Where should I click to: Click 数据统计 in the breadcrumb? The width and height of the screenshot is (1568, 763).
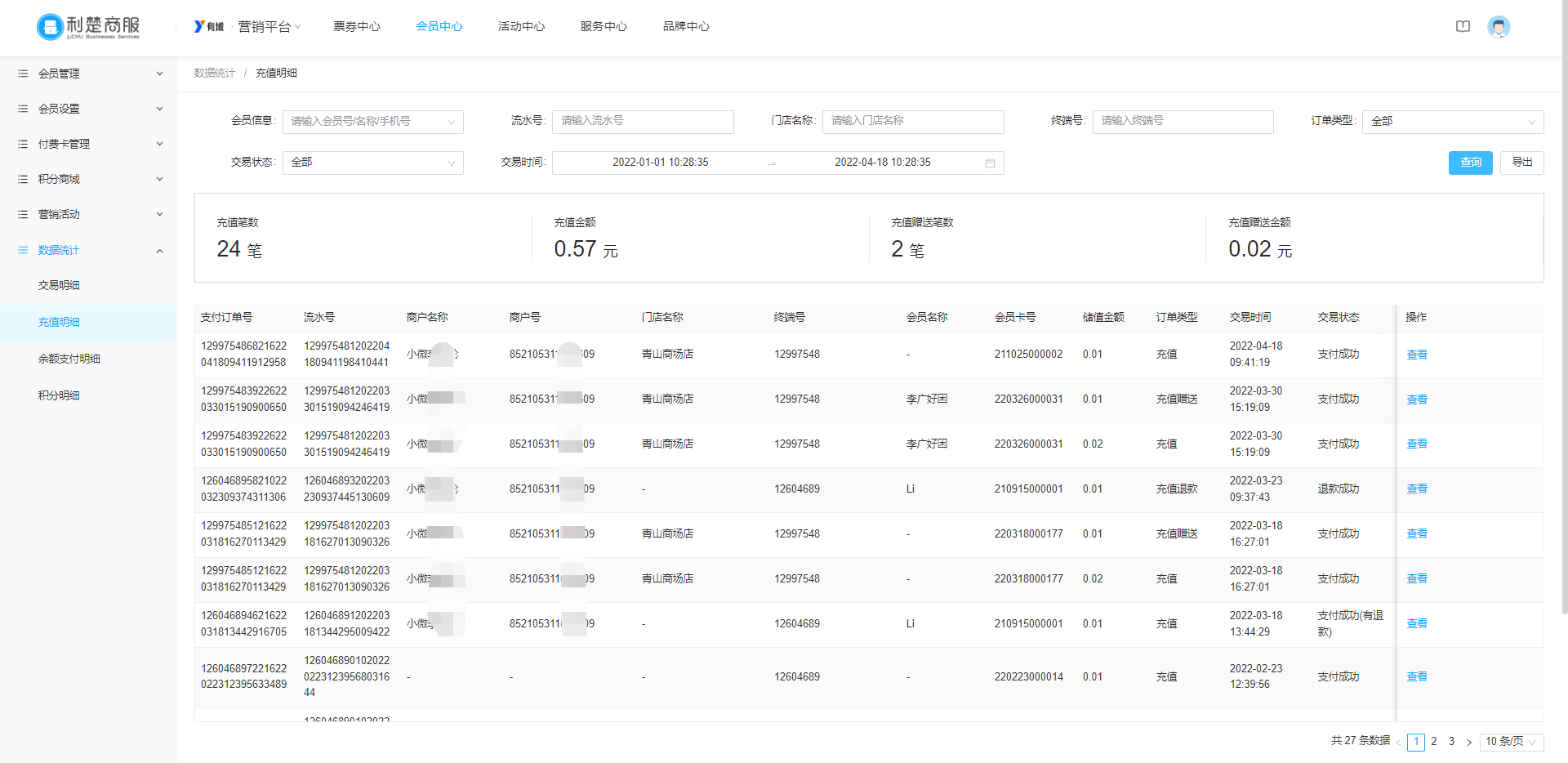point(214,73)
